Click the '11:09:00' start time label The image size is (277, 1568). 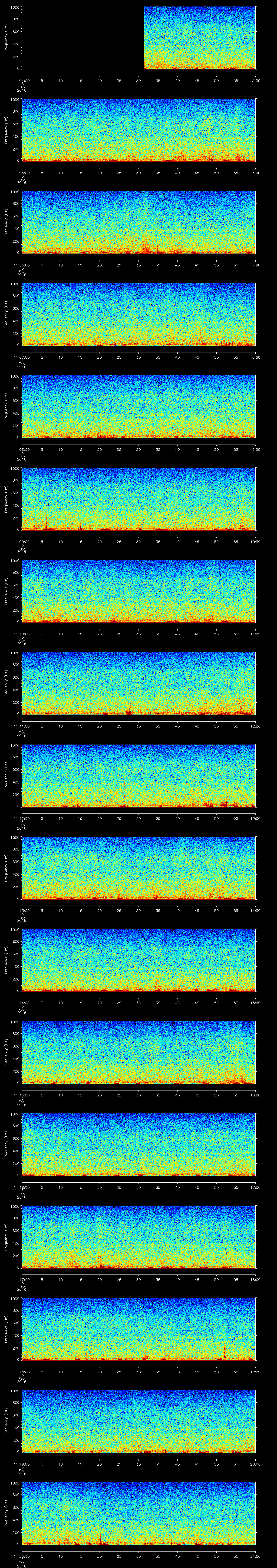22,542
